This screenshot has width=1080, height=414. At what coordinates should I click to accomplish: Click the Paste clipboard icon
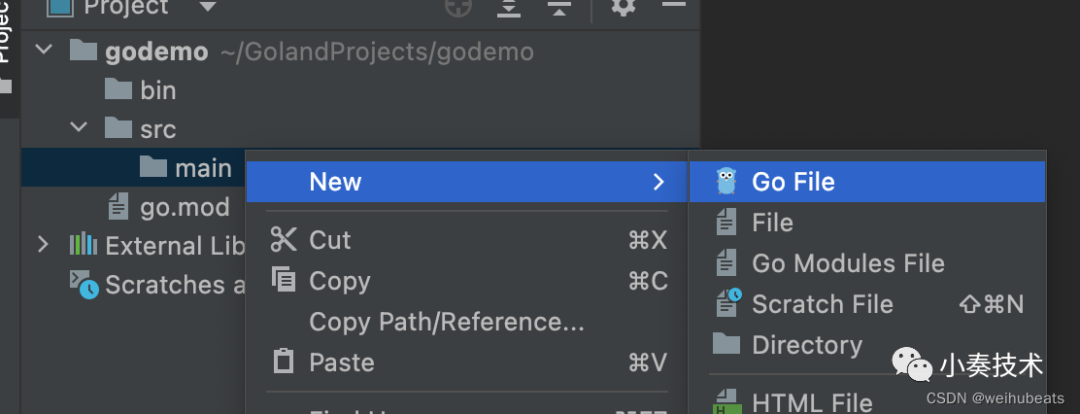tap(285, 362)
